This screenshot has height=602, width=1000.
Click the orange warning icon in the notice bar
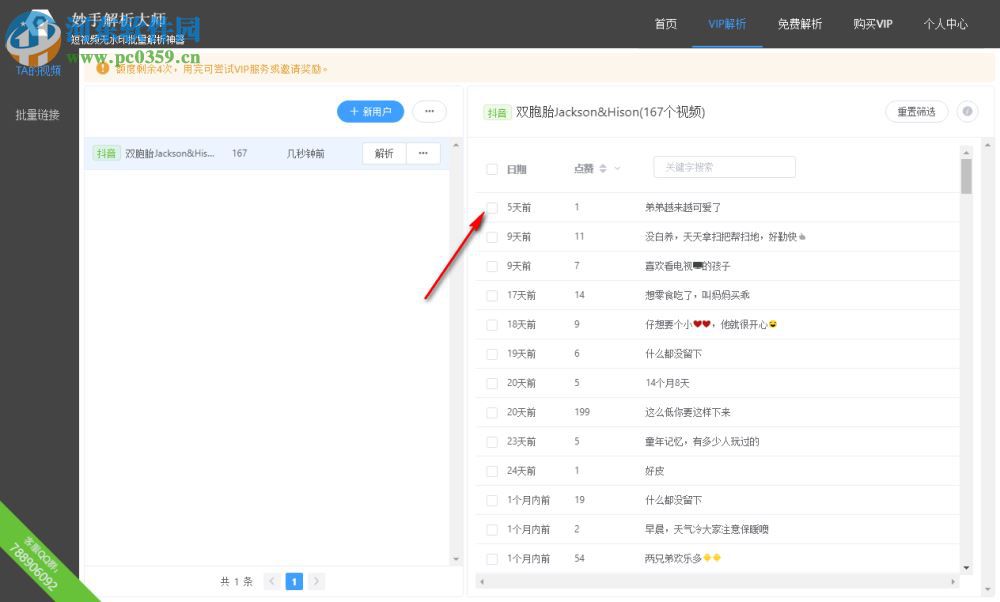(x=103, y=68)
